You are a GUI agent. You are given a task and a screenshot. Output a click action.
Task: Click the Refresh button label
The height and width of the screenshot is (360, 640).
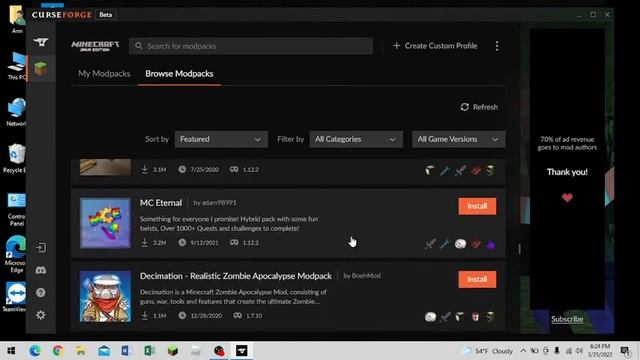[x=485, y=107]
